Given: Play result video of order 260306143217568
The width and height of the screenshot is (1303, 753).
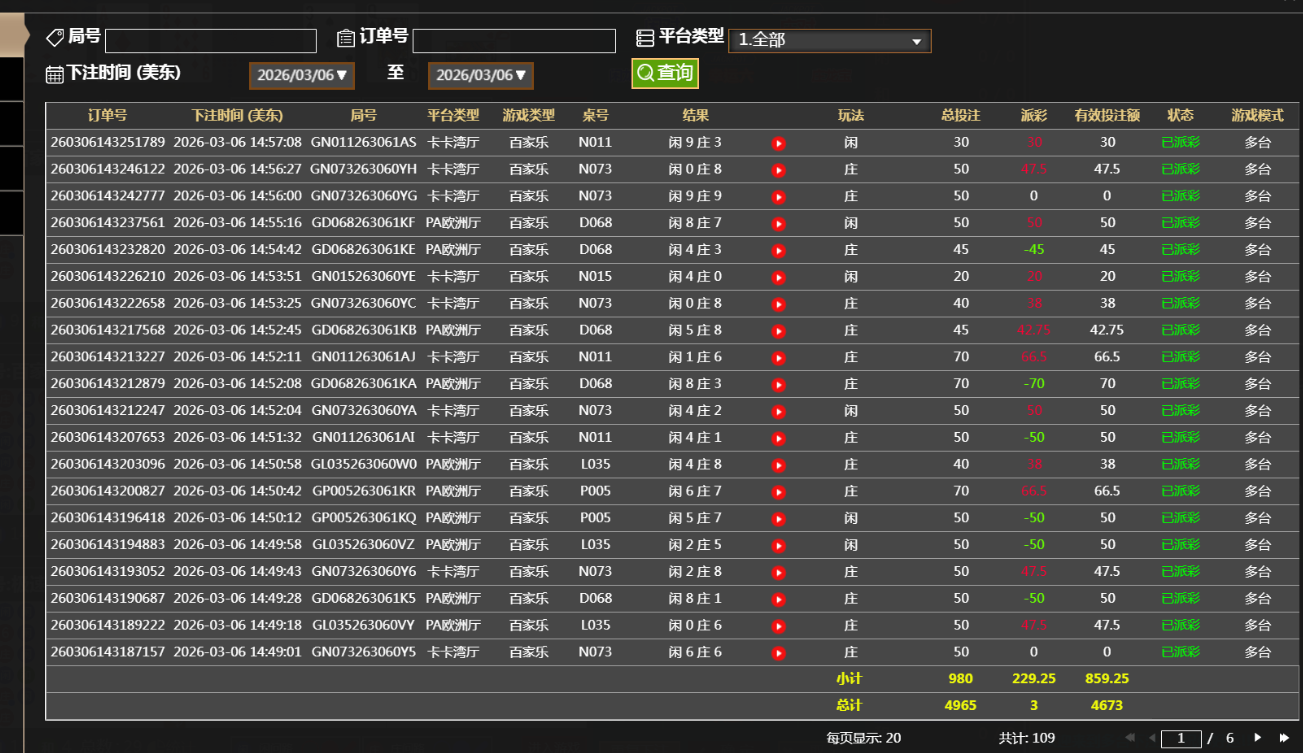Looking at the screenshot, I should coord(779,331).
